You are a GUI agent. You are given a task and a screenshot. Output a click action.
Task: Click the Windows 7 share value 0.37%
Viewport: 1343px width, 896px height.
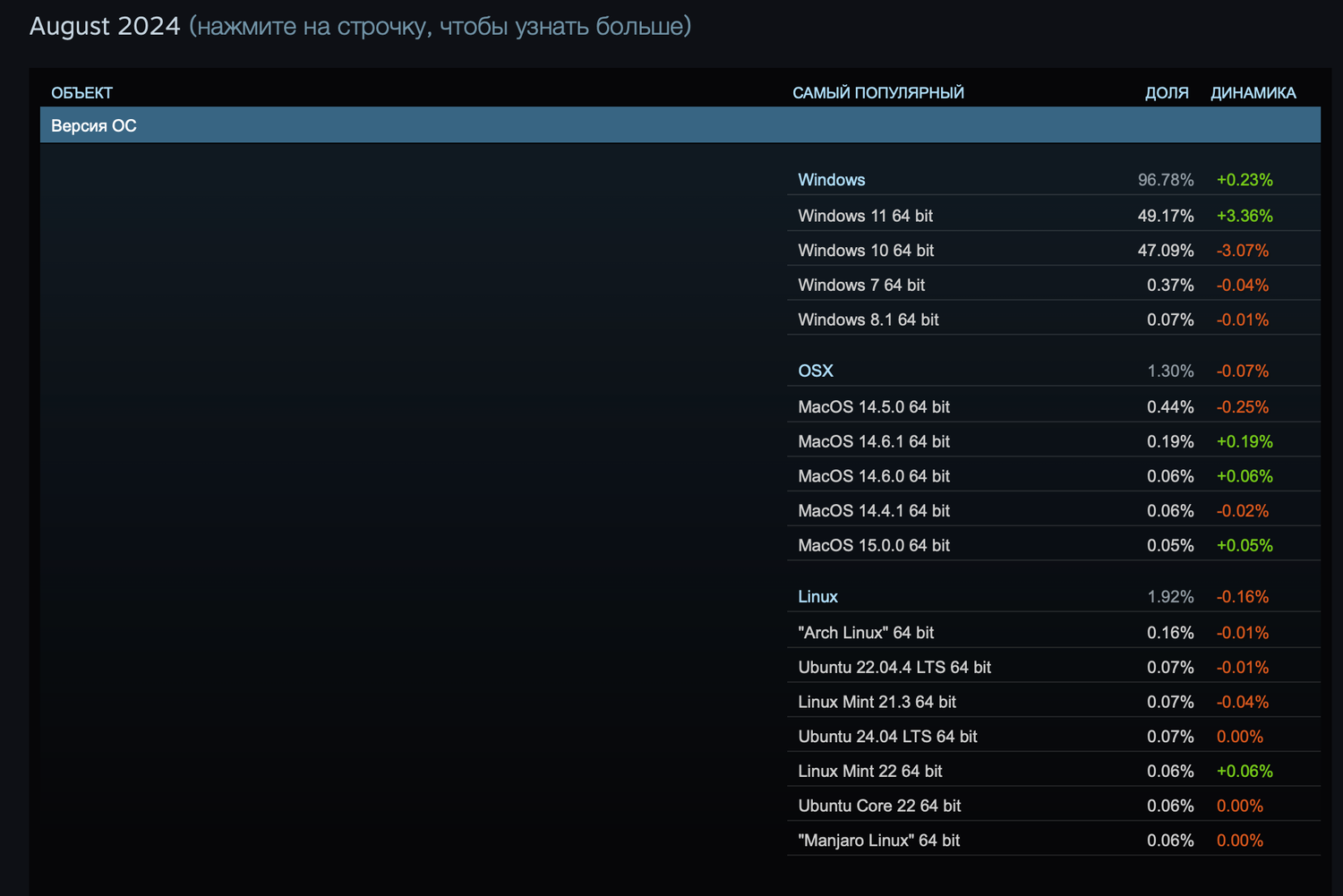point(1170,286)
